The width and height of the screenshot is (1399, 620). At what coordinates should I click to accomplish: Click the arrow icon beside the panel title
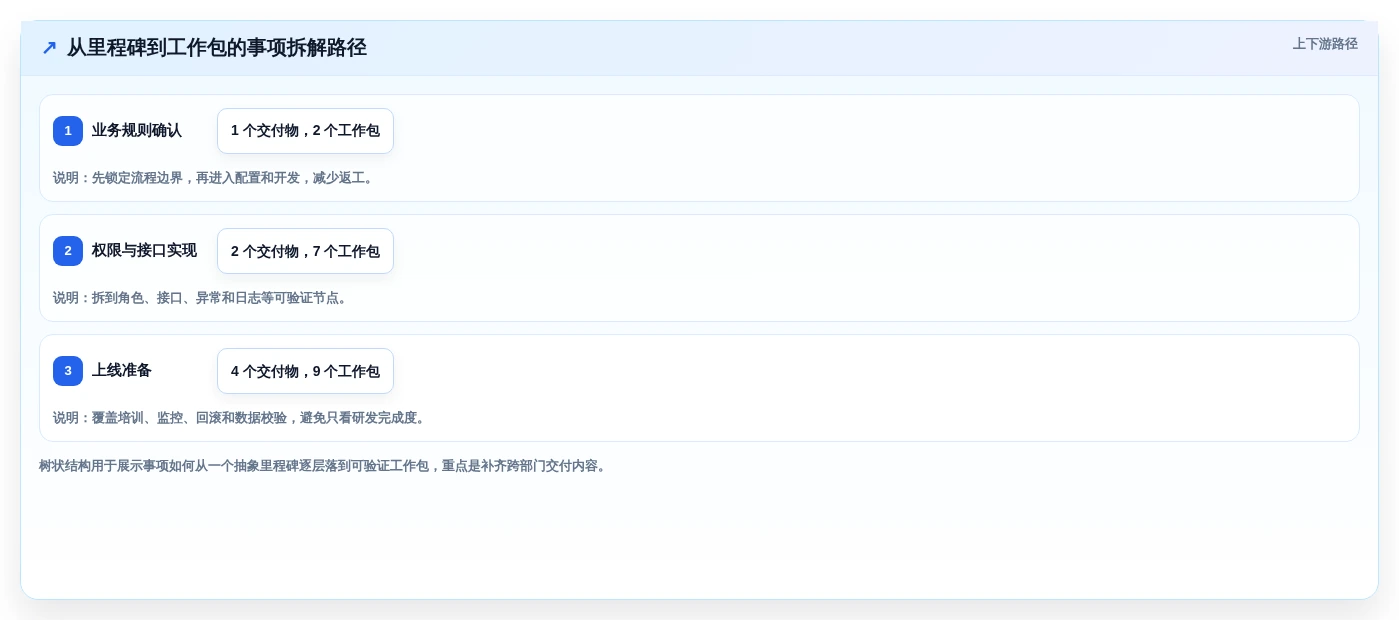(49, 48)
